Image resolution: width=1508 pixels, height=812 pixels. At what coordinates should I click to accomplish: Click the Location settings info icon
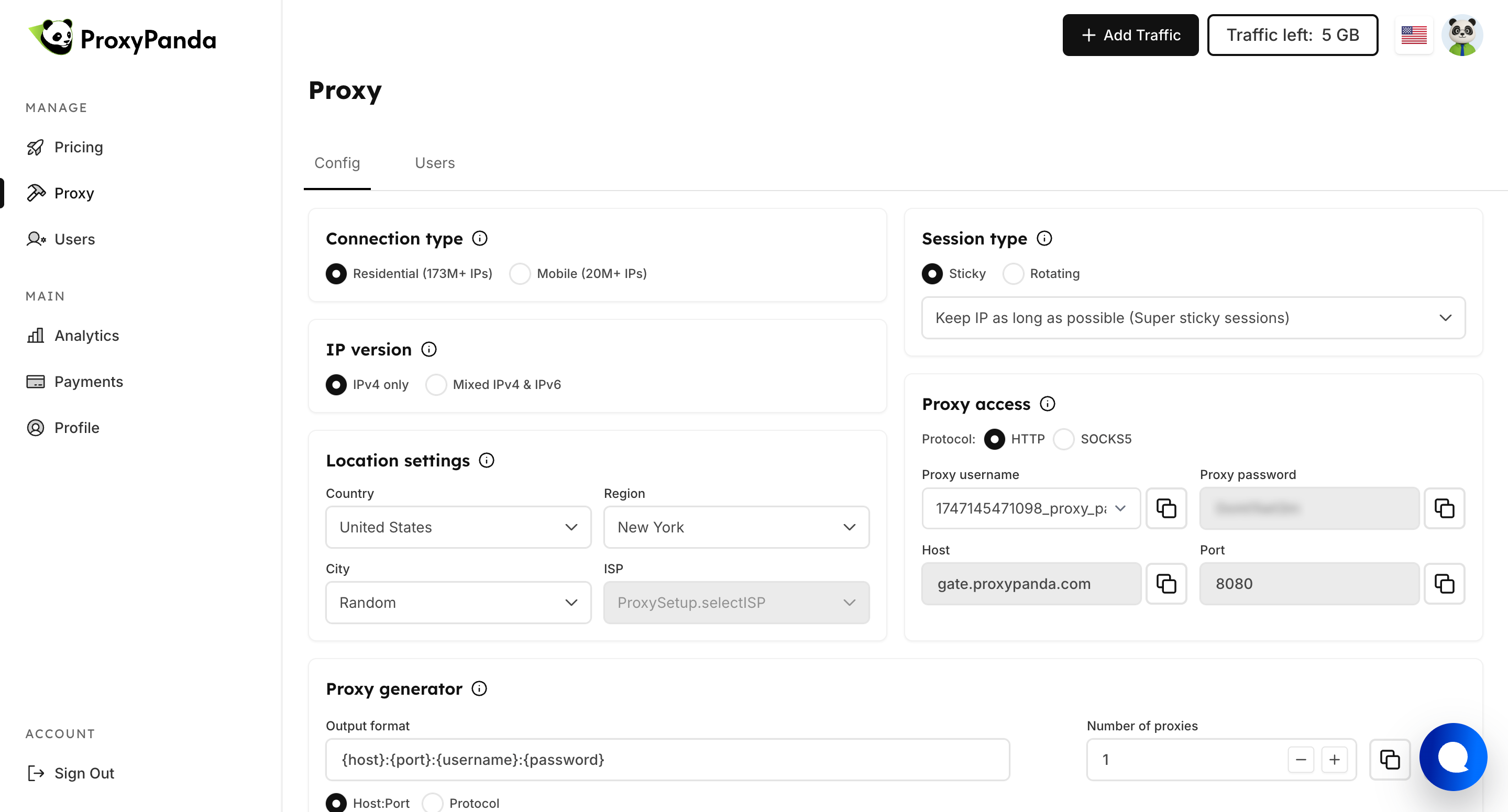[x=487, y=460]
